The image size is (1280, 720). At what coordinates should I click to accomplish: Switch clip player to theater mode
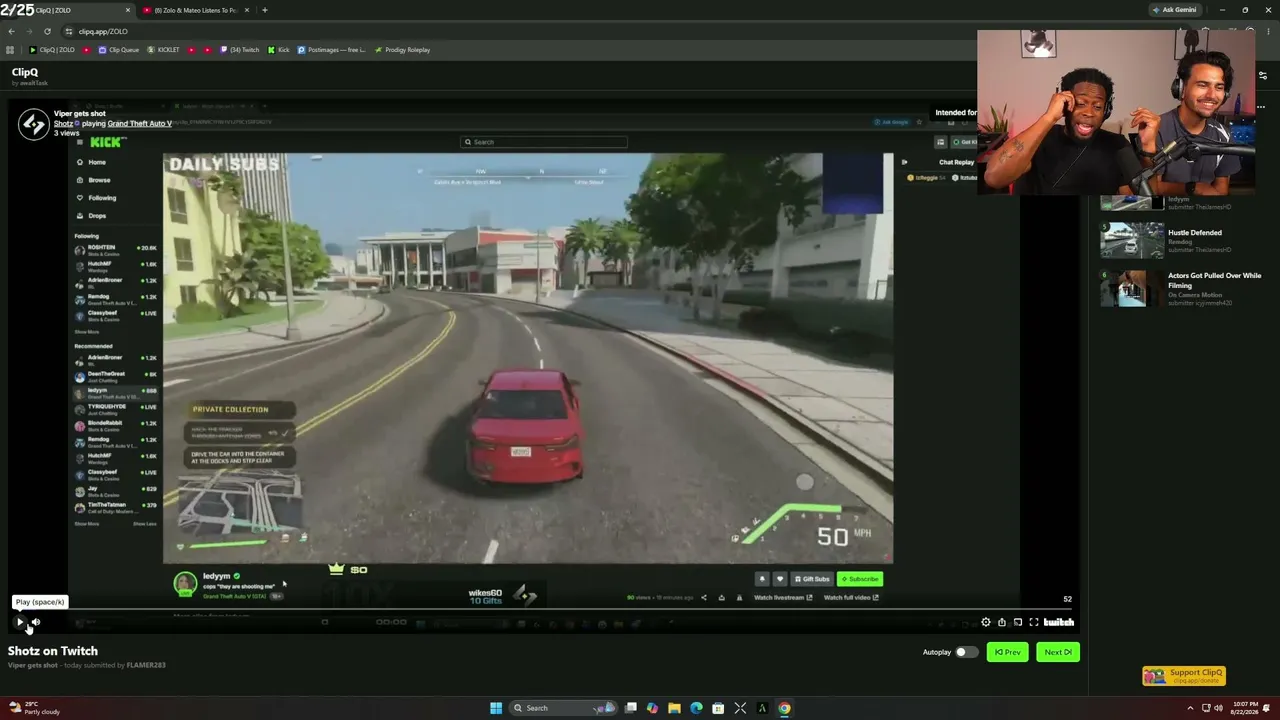(1018, 622)
